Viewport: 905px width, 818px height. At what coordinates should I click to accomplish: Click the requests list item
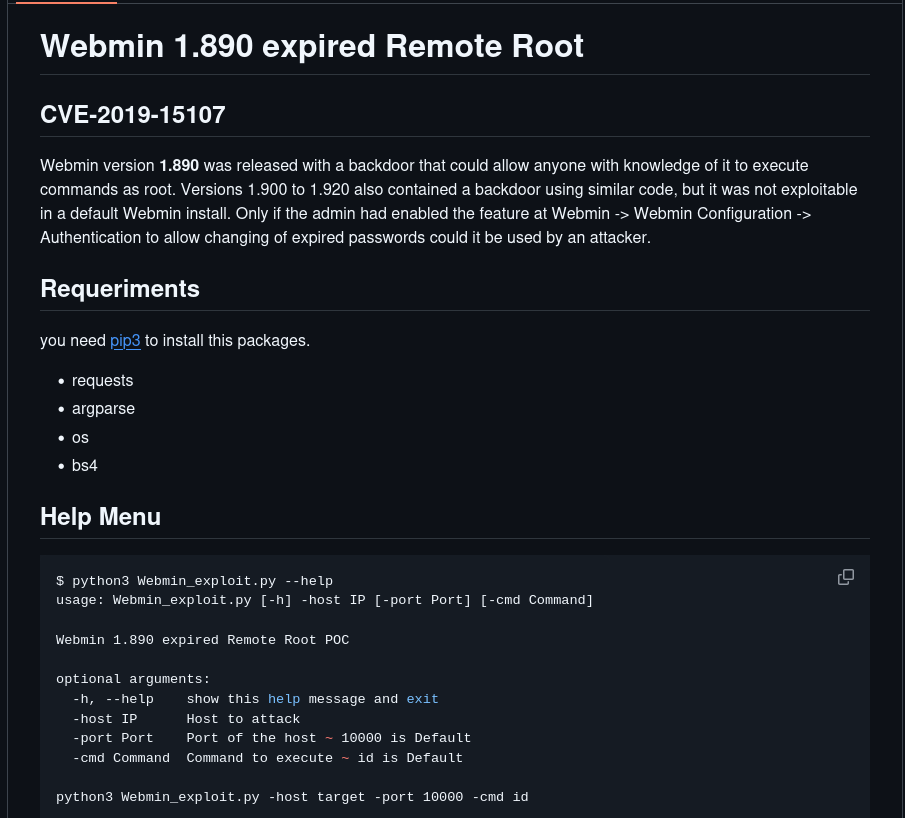[102, 381]
